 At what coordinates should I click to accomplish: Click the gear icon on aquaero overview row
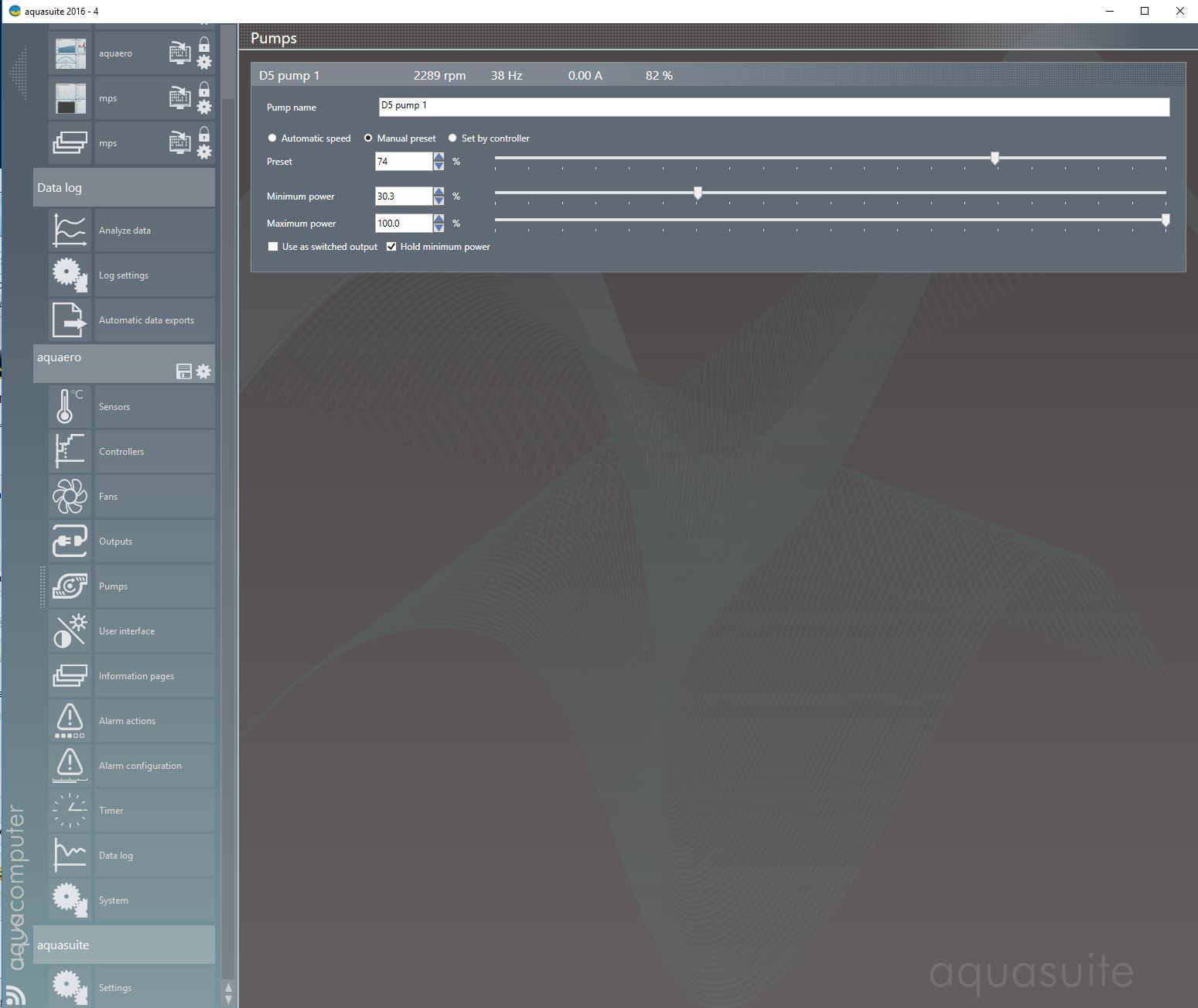coord(204,62)
